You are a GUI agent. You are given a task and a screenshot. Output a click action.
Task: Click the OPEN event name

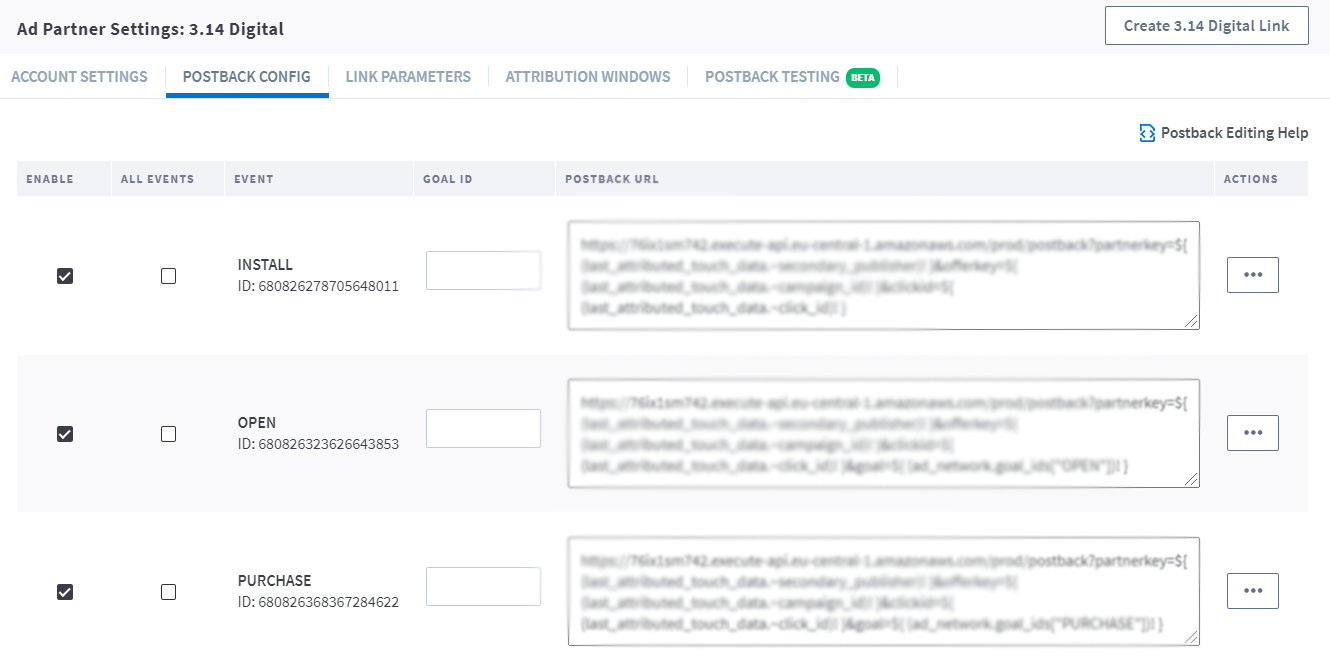pyautogui.click(x=257, y=423)
